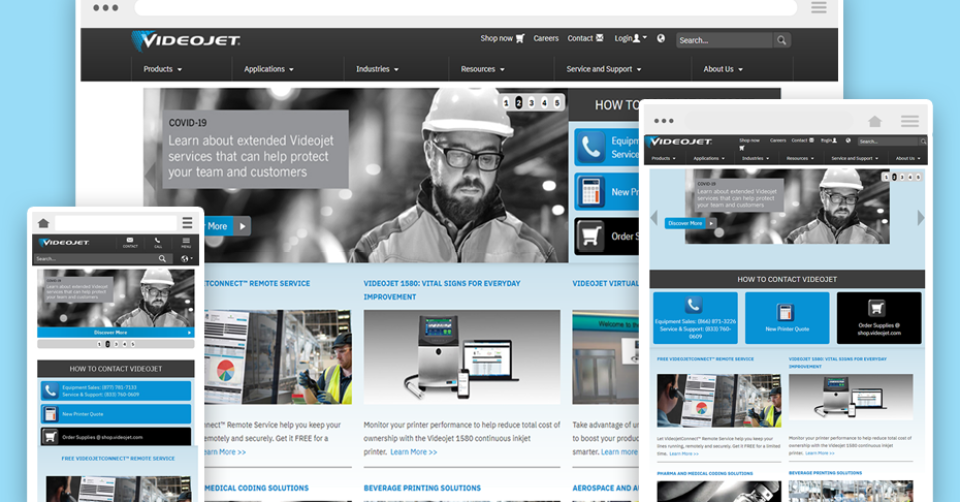Viewport: 960px width, 502px height.
Task: Click home icon in tablet browser window
Action: tap(875, 121)
